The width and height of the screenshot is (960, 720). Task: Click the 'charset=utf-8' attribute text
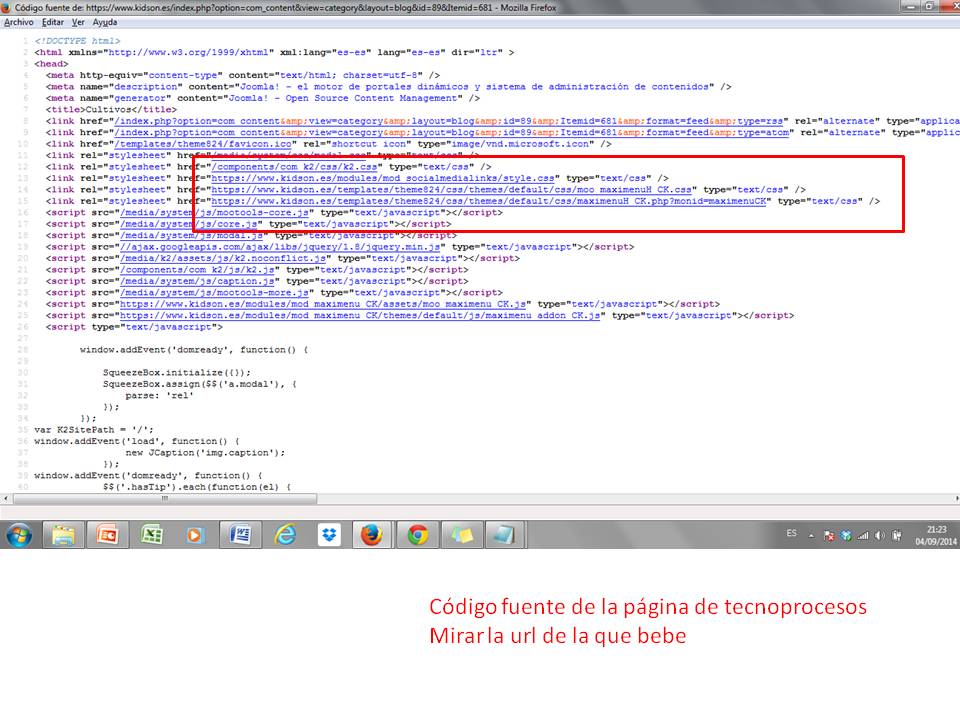[x=380, y=75]
